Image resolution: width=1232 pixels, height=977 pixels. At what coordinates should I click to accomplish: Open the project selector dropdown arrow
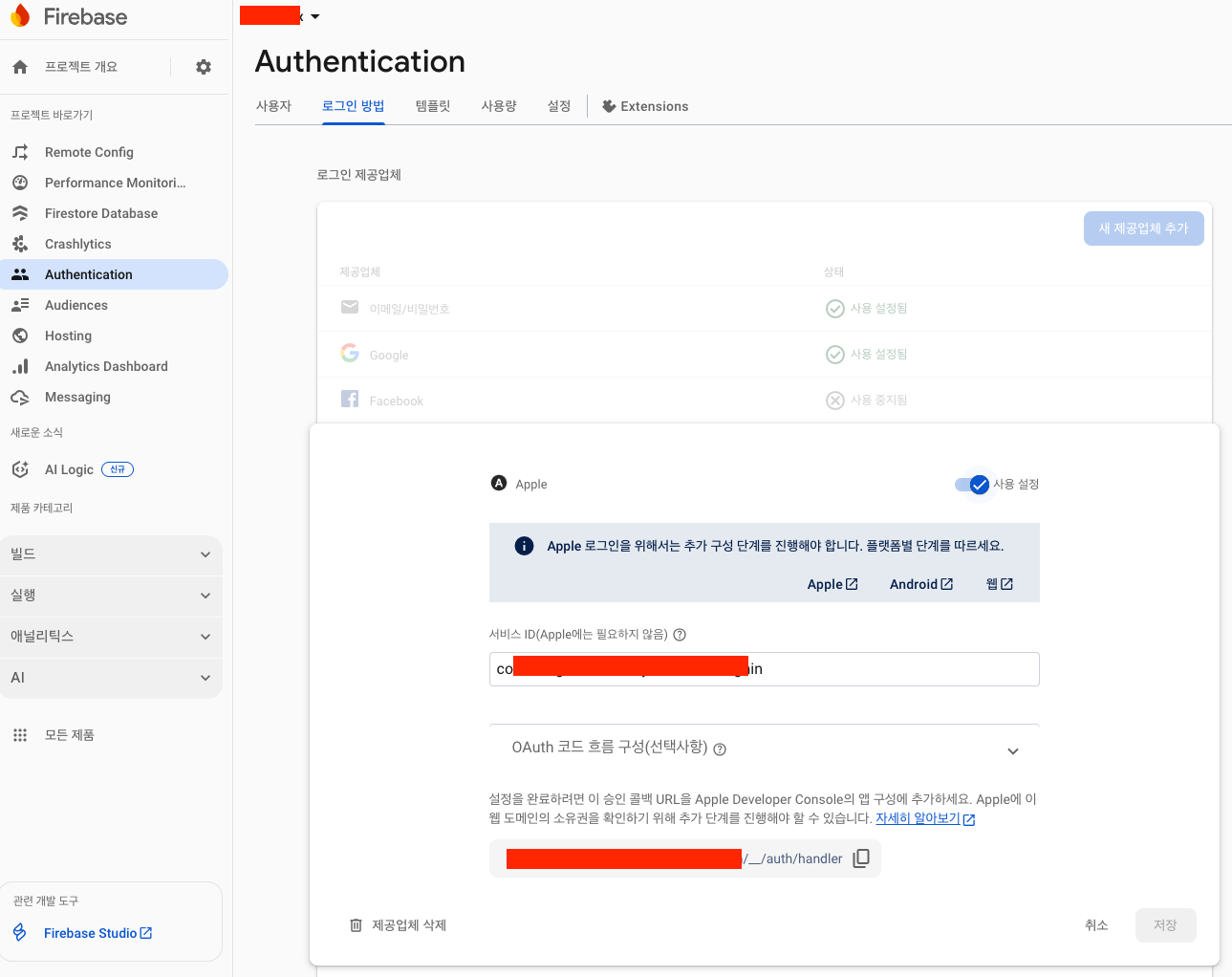click(315, 17)
